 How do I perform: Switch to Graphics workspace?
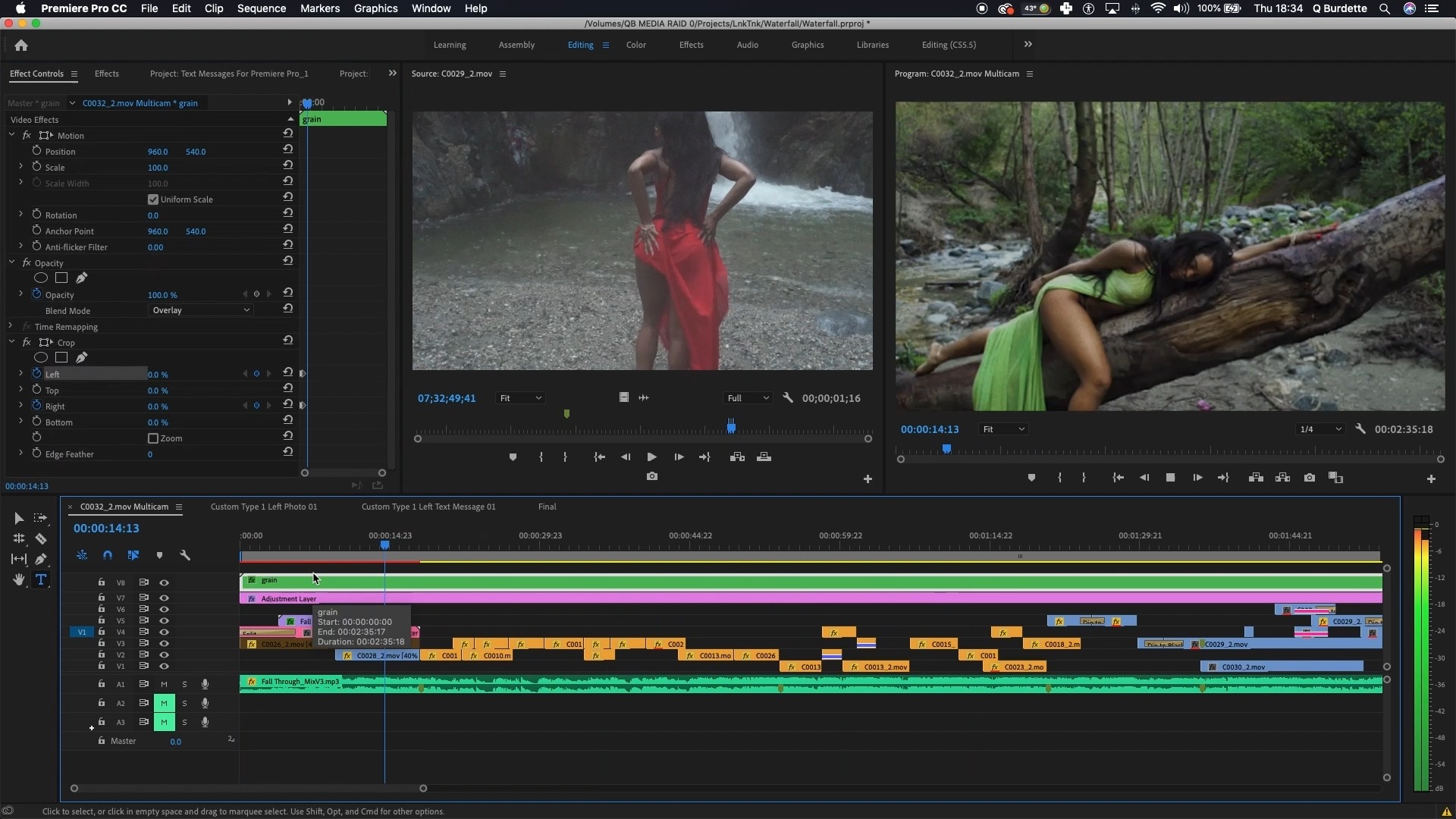[808, 45]
